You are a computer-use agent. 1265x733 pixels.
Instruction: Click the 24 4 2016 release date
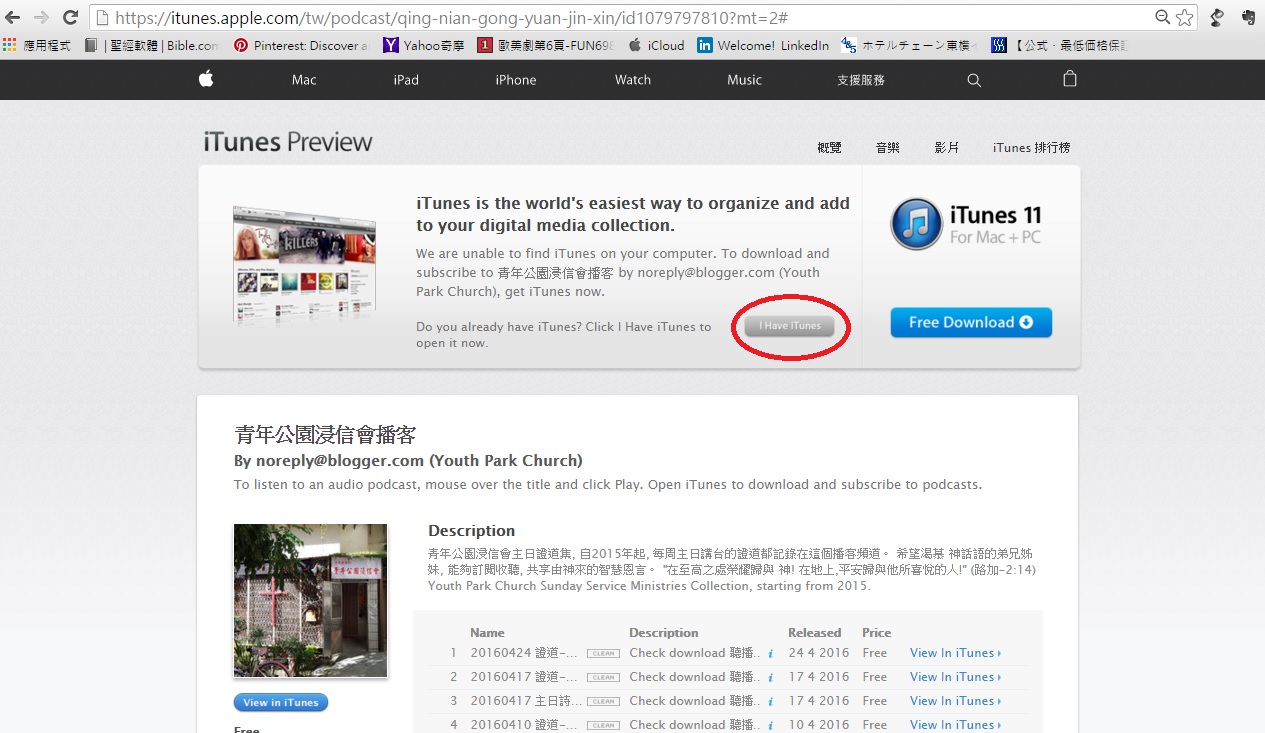(x=818, y=653)
